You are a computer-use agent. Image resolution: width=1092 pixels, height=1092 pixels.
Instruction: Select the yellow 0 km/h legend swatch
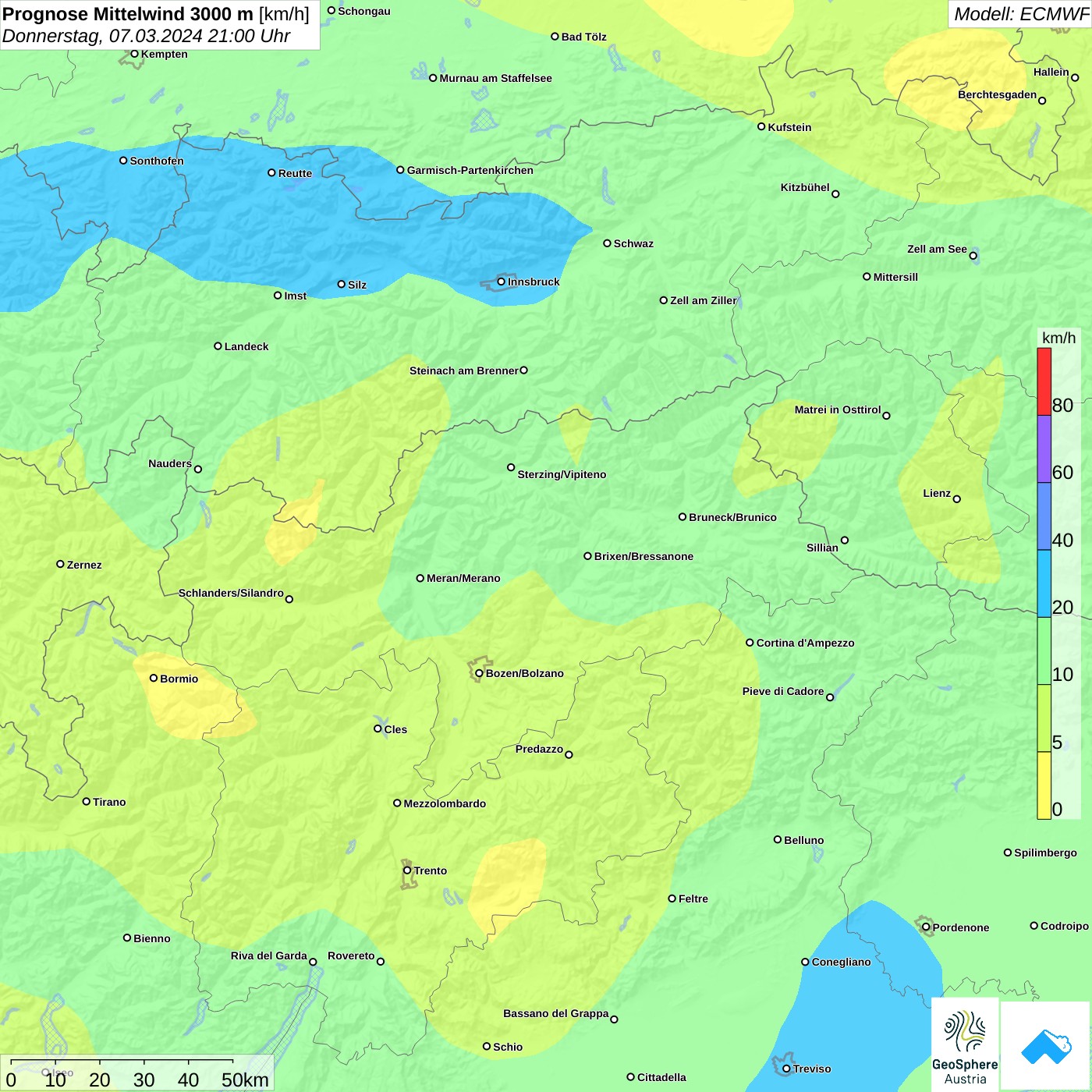1044,785
